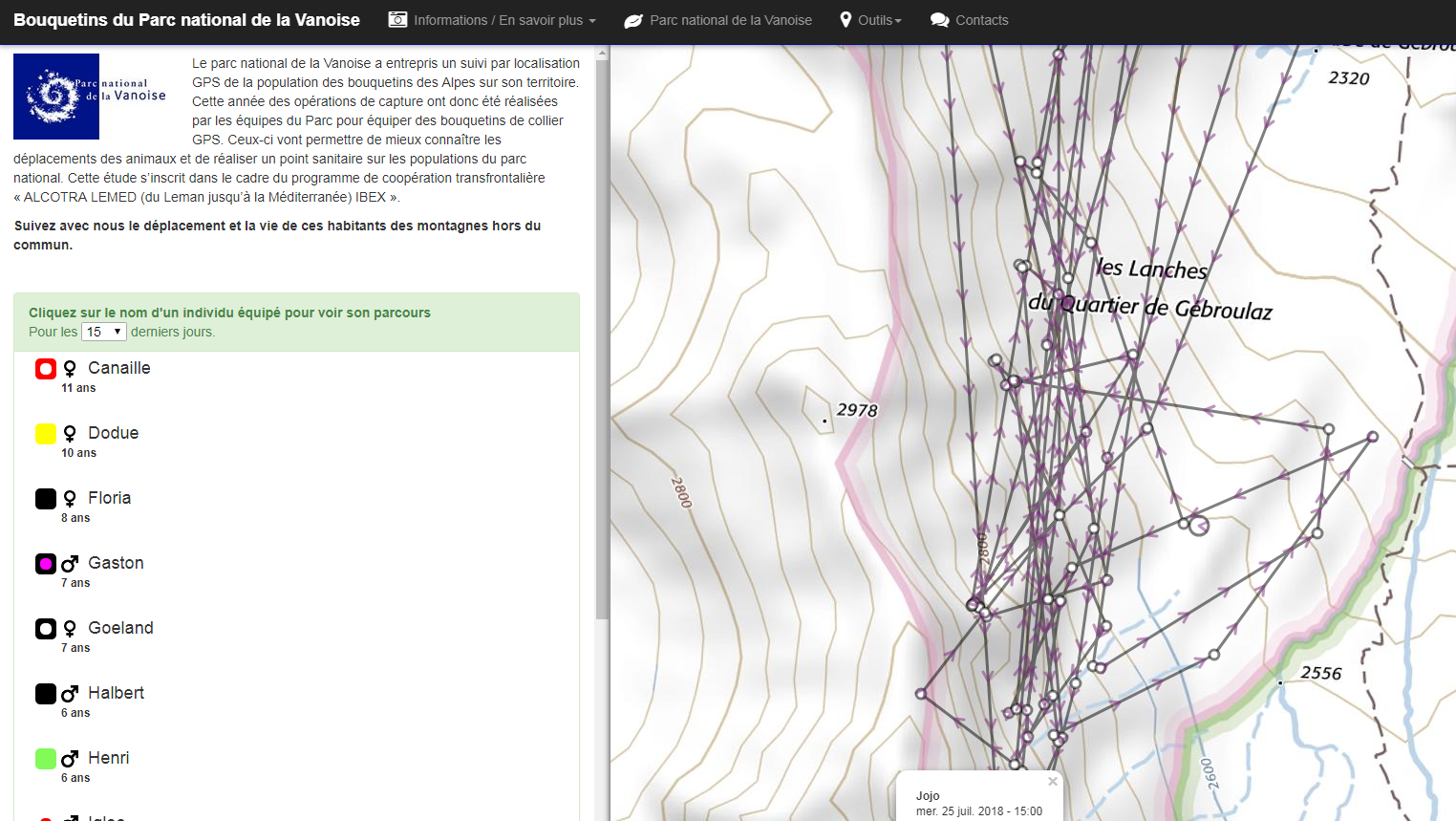Click the '10 ans' age under Dodue
The width and height of the screenshot is (1456, 821).
tap(78, 453)
